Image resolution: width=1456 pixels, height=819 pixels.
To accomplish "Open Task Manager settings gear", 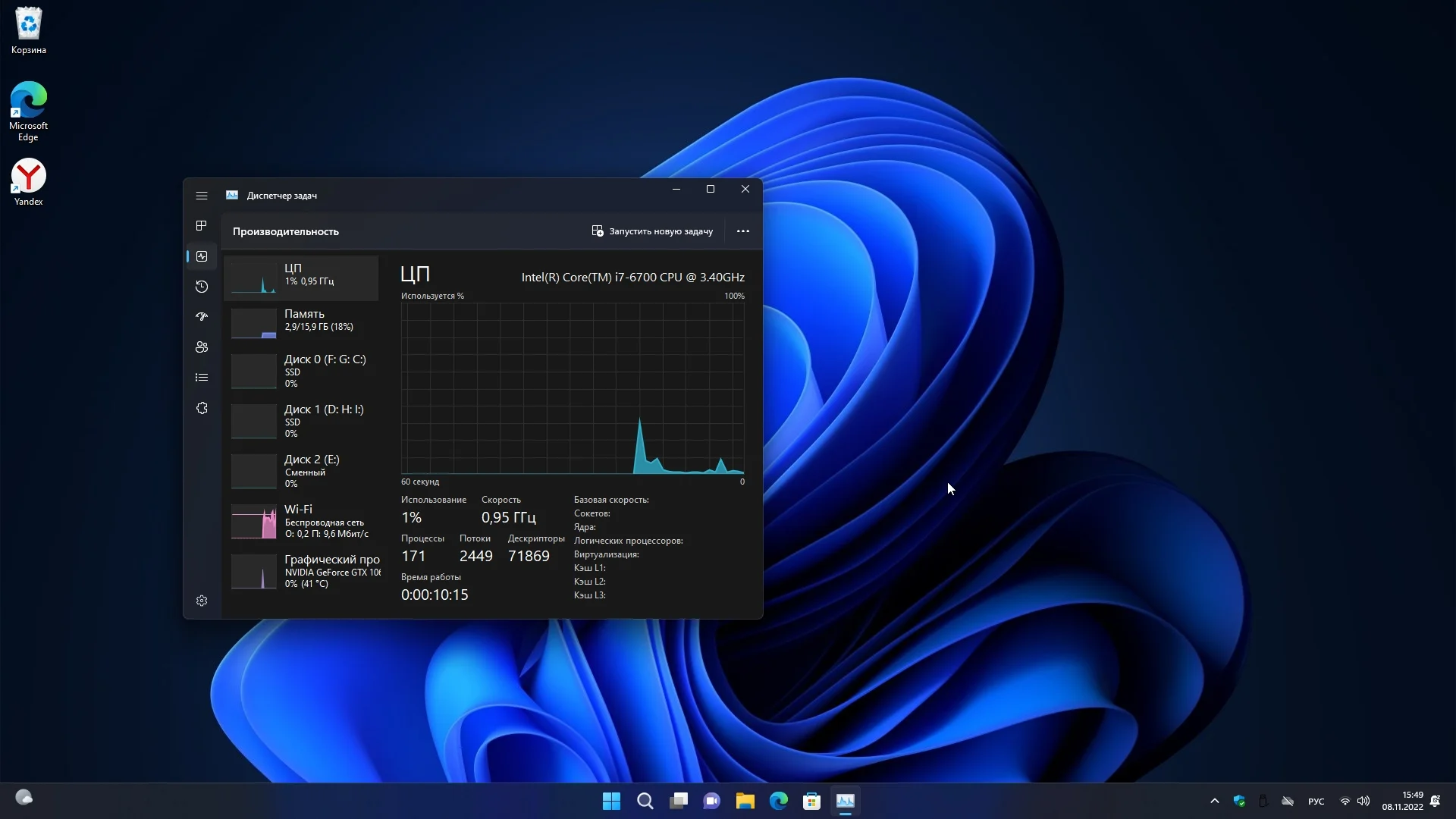I will coord(201,601).
